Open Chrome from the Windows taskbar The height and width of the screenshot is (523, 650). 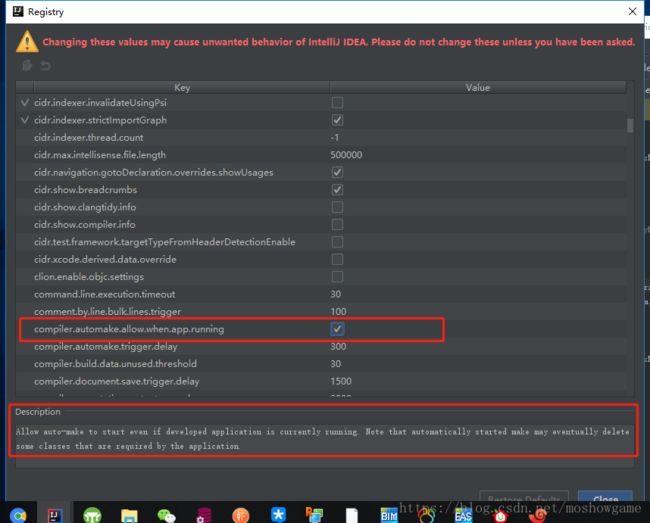18,515
